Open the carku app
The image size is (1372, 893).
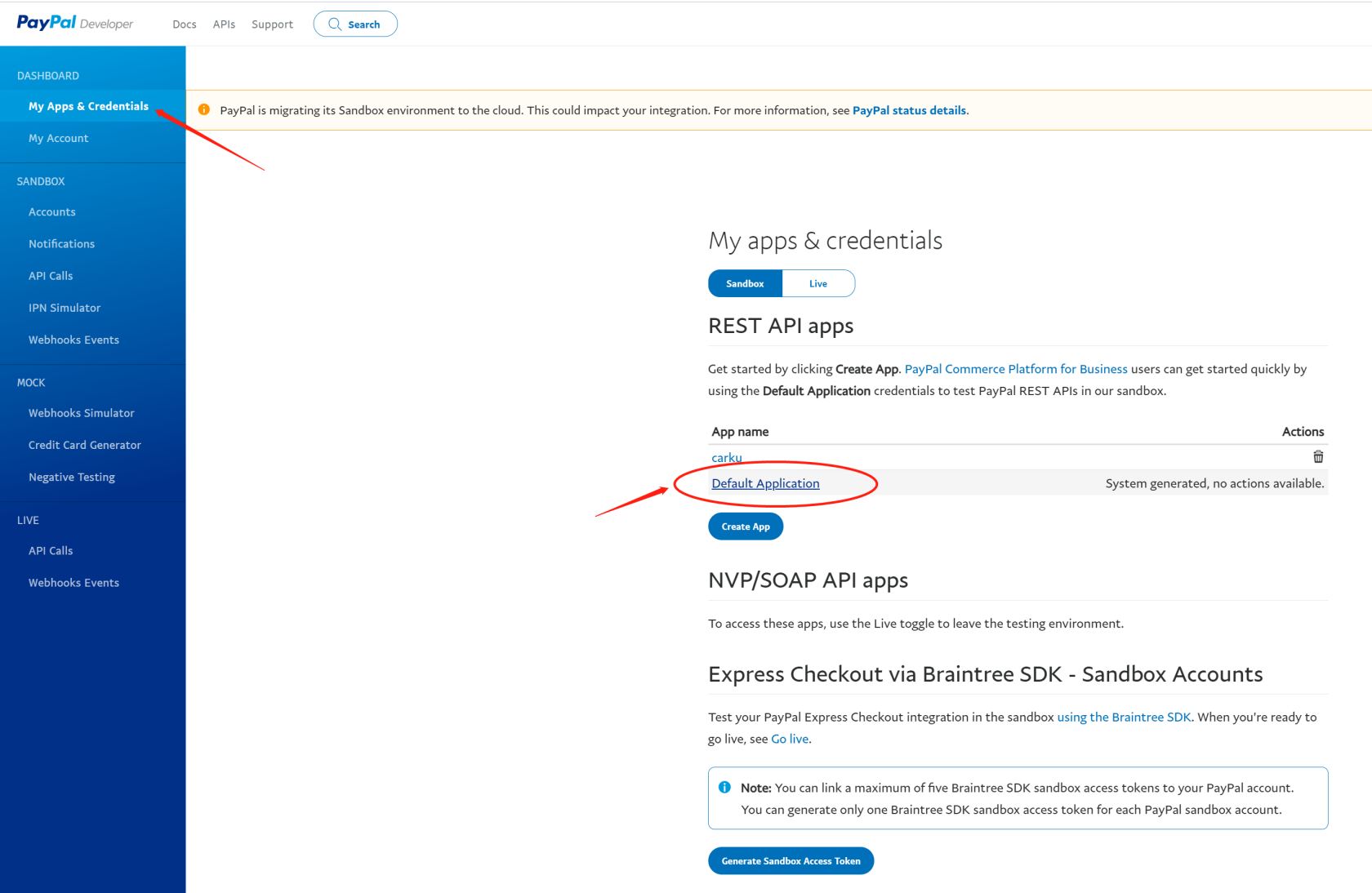pyautogui.click(x=727, y=457)
